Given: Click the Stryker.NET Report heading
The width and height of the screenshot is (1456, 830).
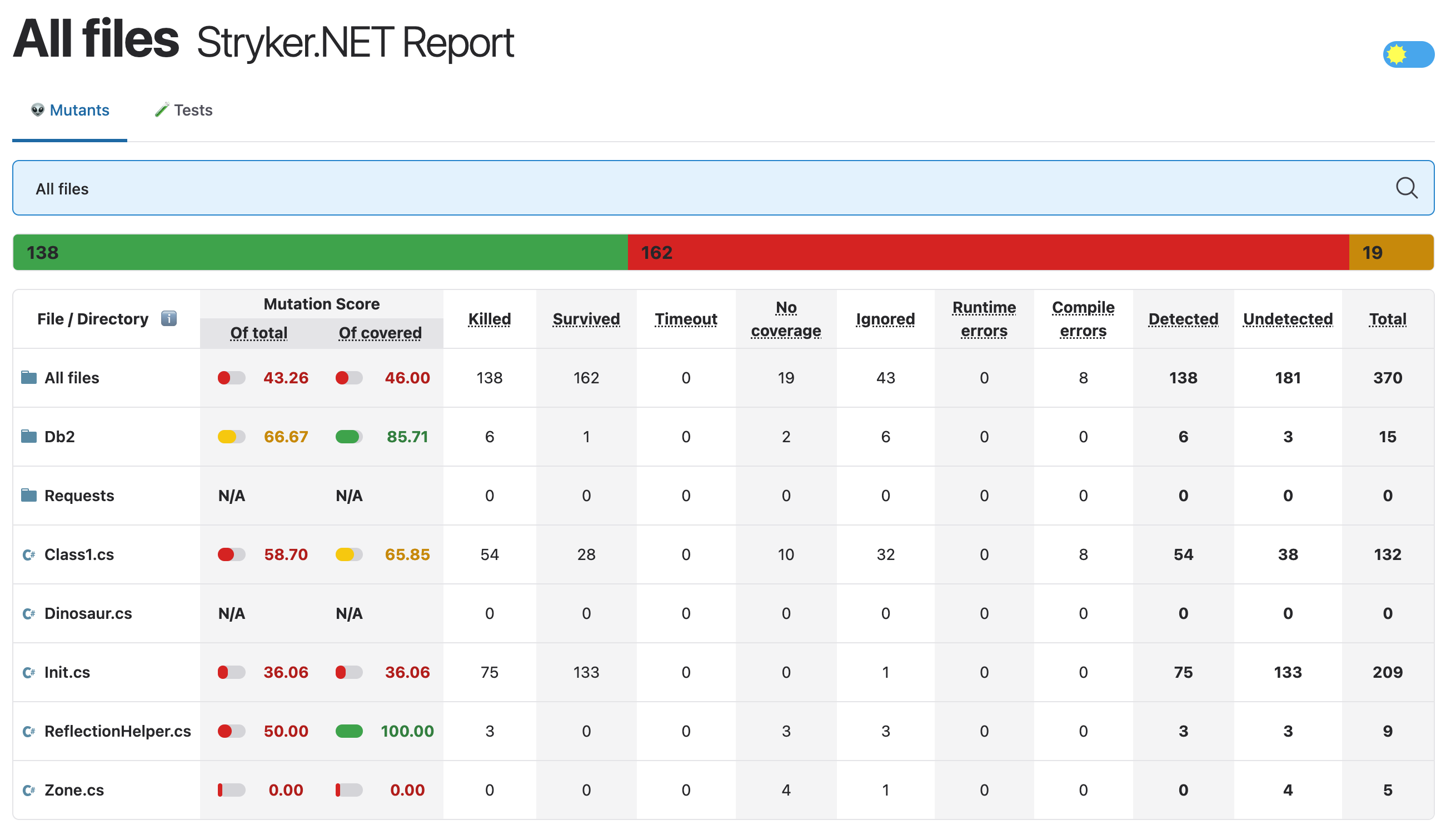Looking at the screenshot, I should point(355,42).
